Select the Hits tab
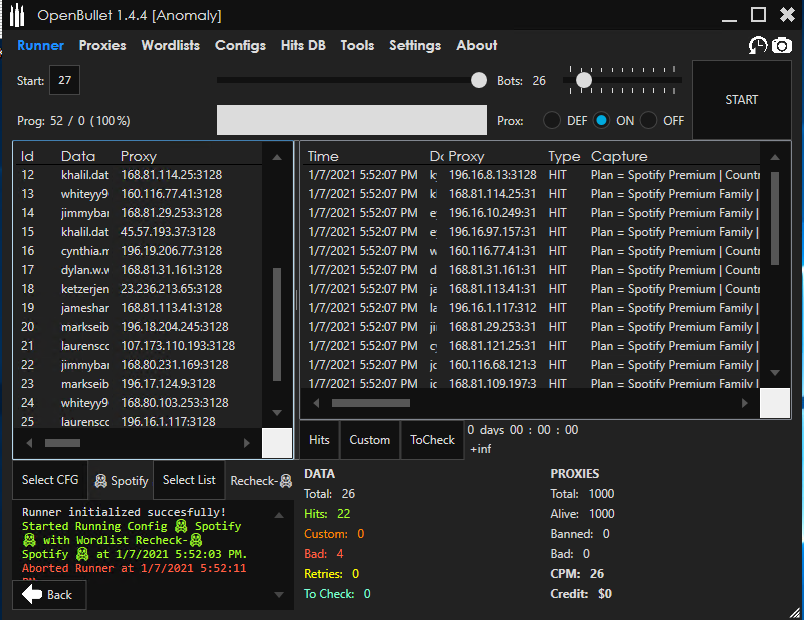 [x=319, y=440]
